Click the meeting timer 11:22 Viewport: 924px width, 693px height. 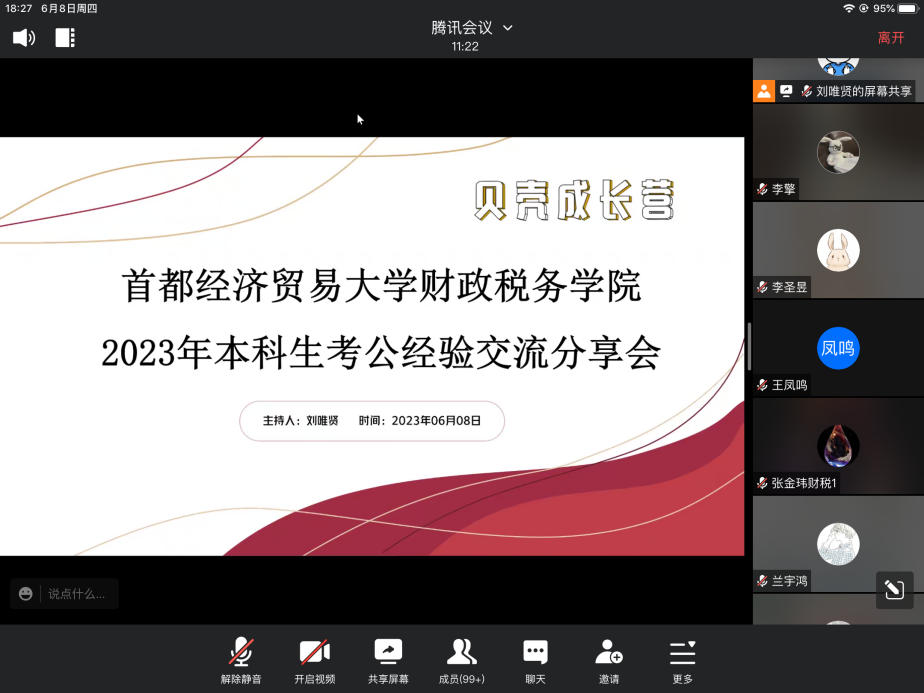465,47
